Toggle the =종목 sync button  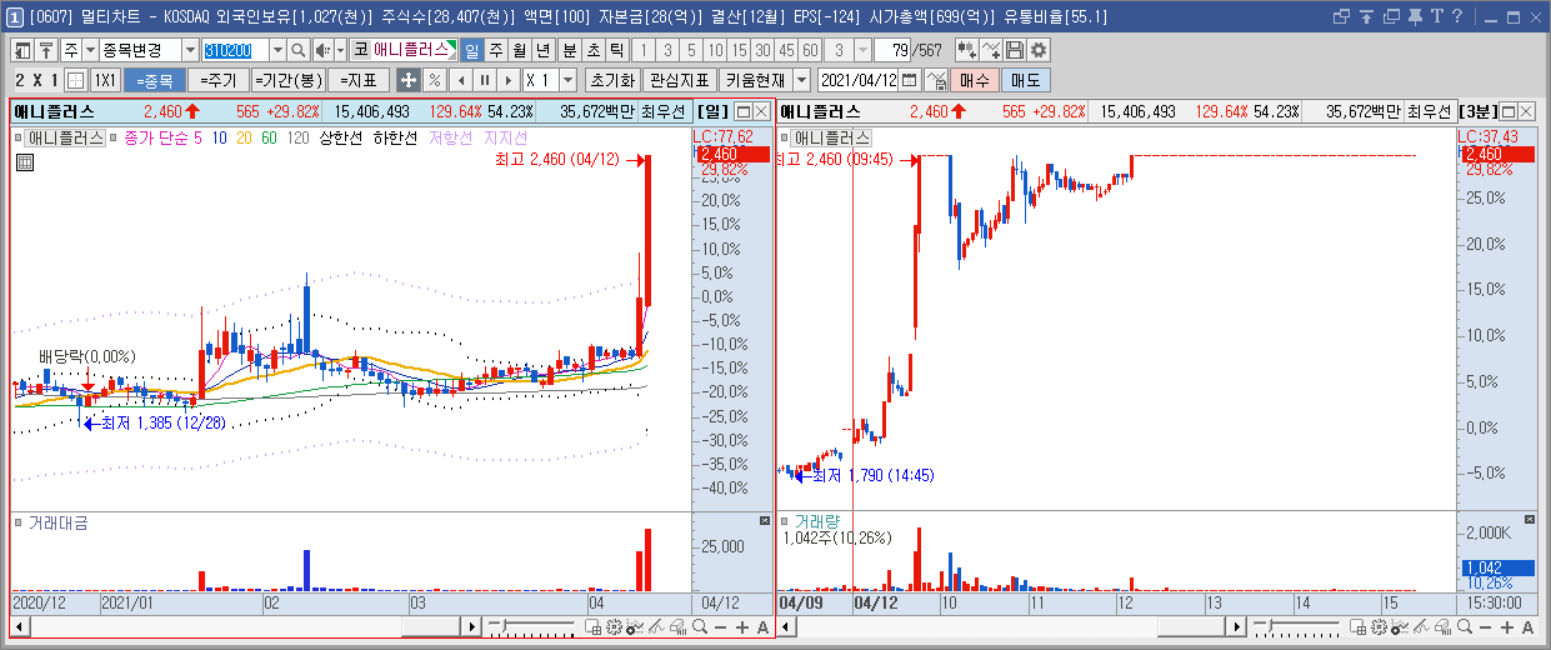coord(154,80)
